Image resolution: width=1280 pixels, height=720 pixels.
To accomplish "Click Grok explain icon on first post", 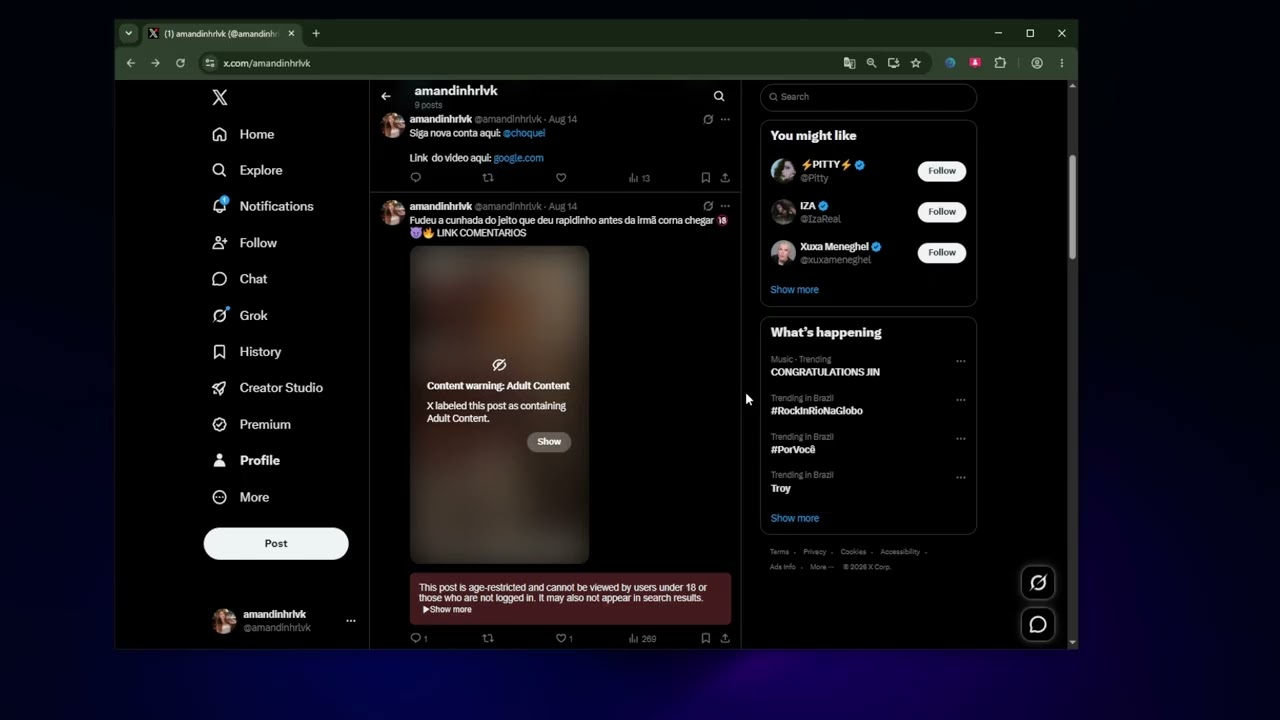I will 708,119.
